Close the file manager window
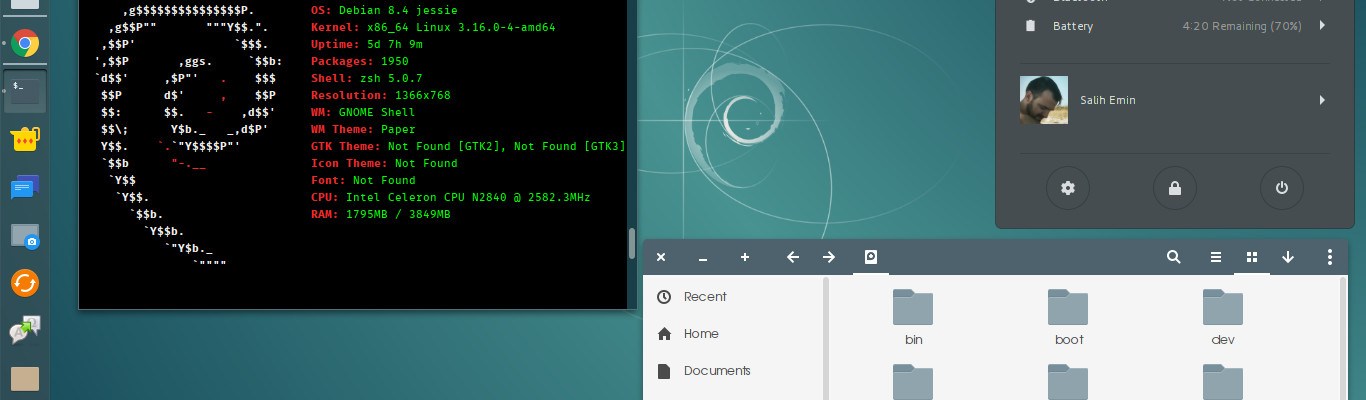1366x400 pixels. click(x=661, y=257)
